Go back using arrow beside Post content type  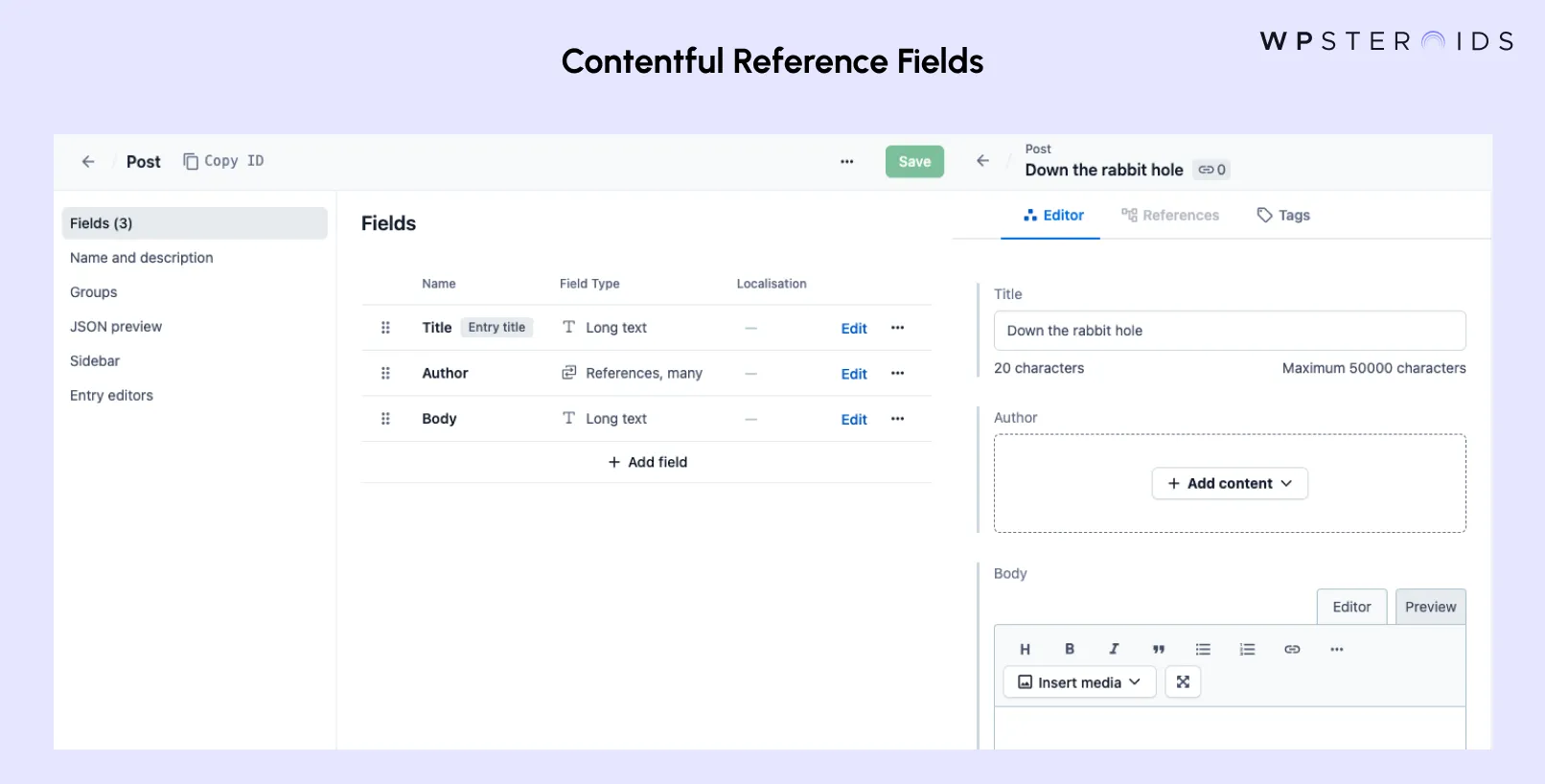(x=88, y=161)
